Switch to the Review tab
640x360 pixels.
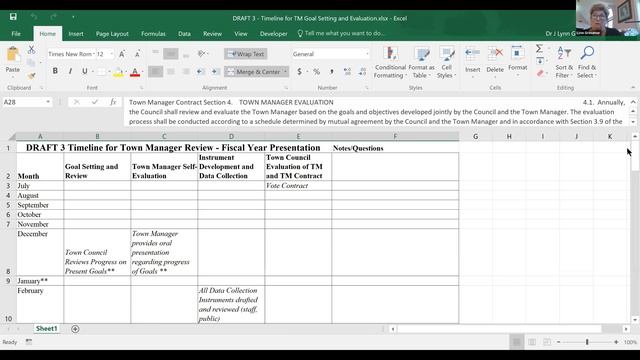[x=212, y=34]
